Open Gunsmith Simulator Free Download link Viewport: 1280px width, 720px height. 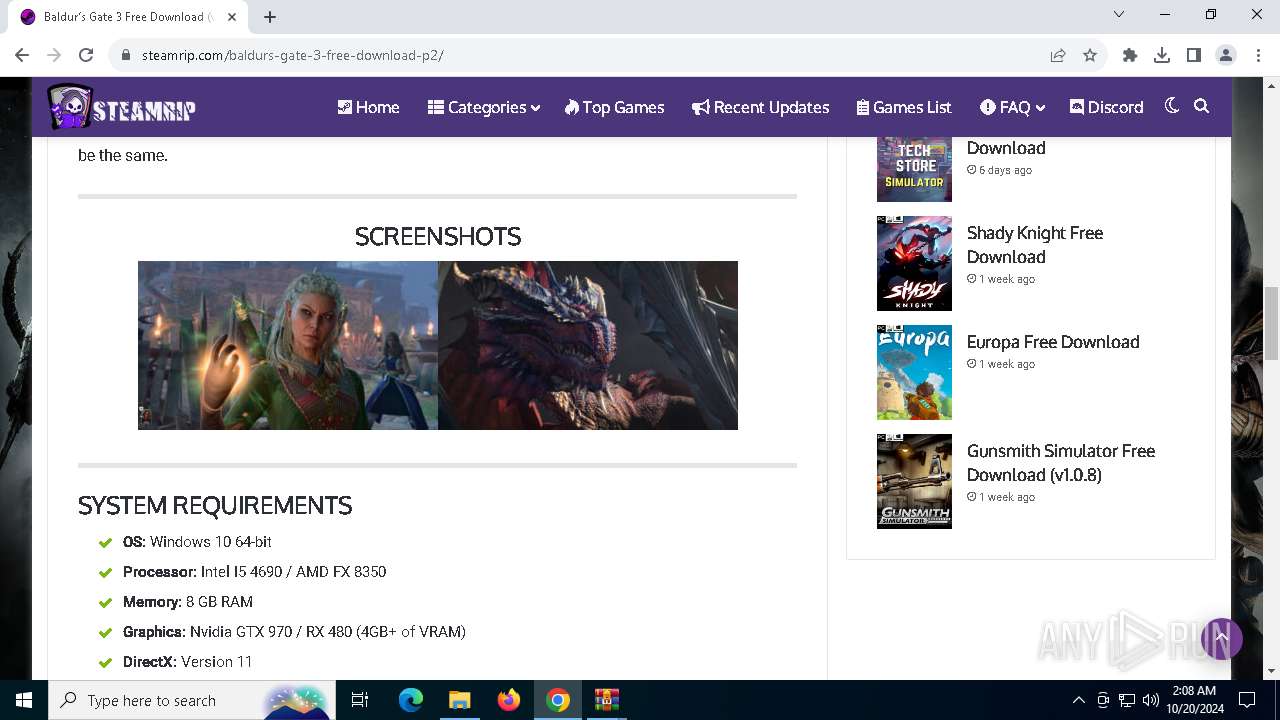(1060, 463)
